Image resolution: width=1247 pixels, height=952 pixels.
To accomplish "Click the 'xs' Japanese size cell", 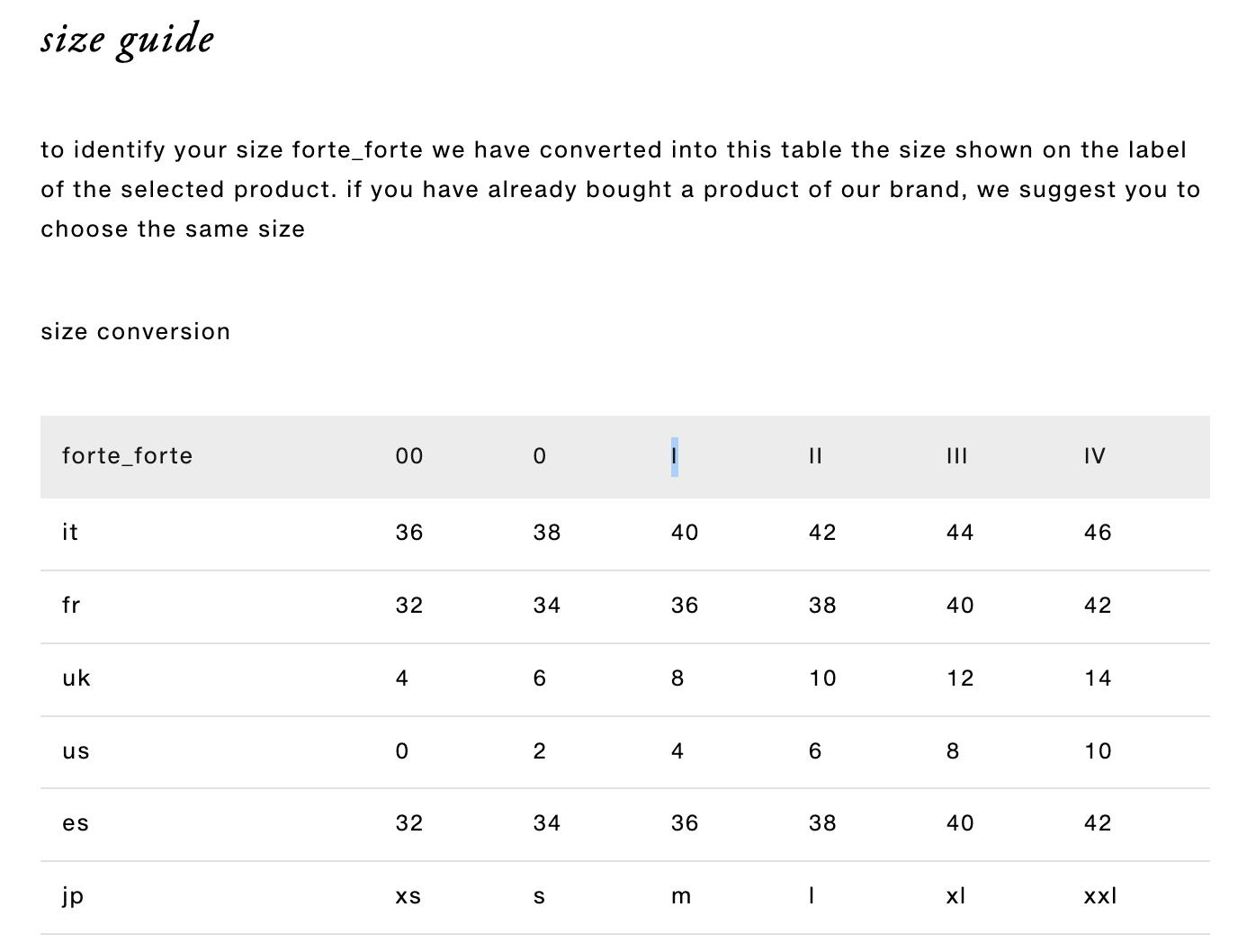I will click(x=408, y=896).
